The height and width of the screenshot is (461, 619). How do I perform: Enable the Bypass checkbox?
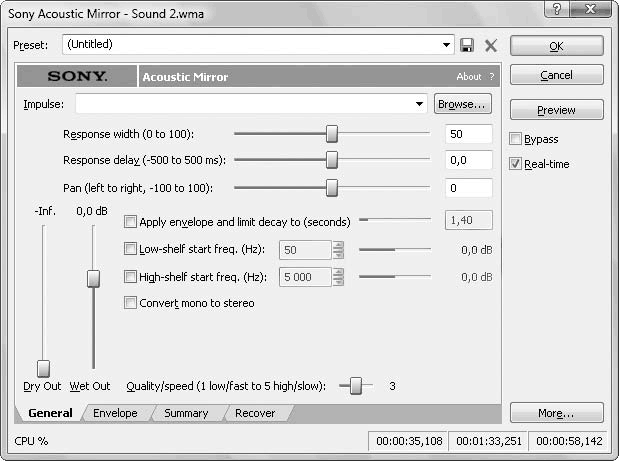tap(516, 139)
